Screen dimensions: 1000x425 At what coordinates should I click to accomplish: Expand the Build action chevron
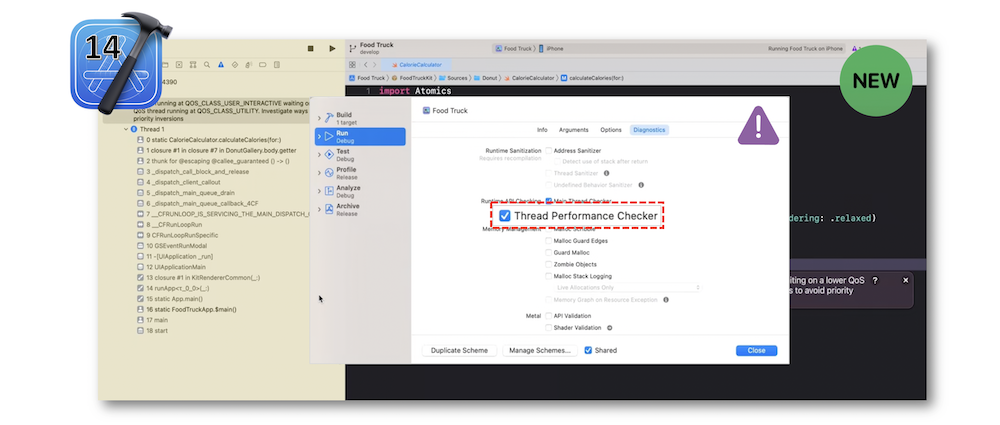tap(320, 118)
